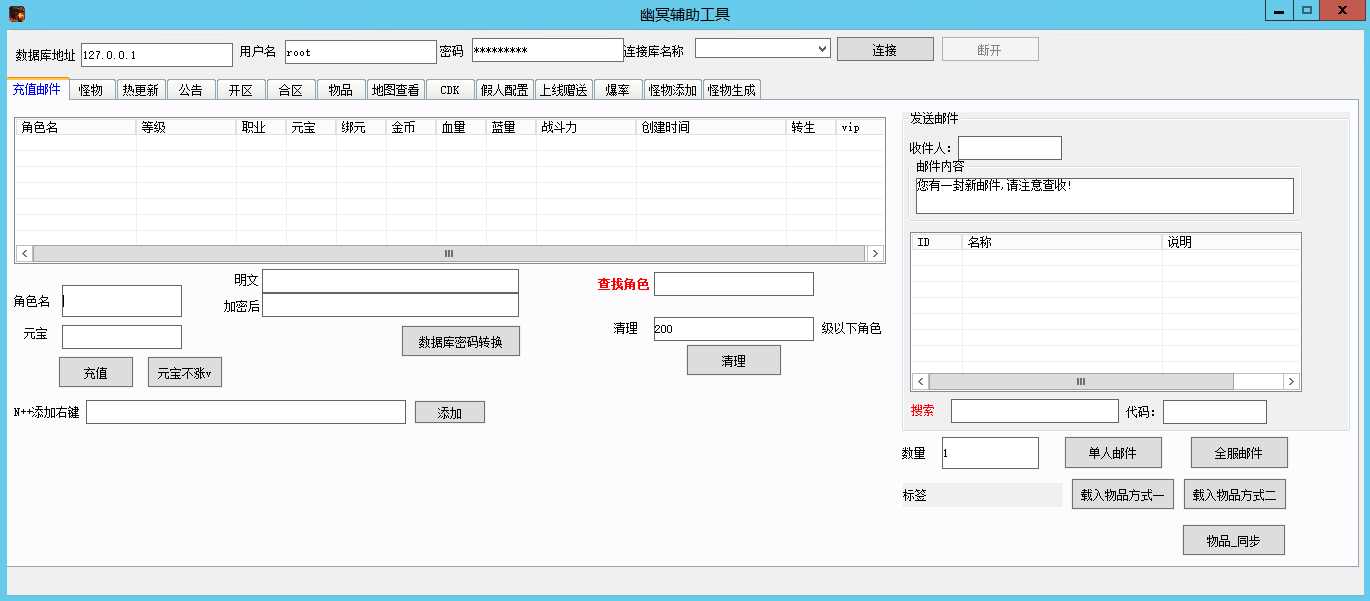The height and width of the screenshot is (601, 1370).
Task: Sort the table by the 等级 column header
Action: tap(185, 127)
